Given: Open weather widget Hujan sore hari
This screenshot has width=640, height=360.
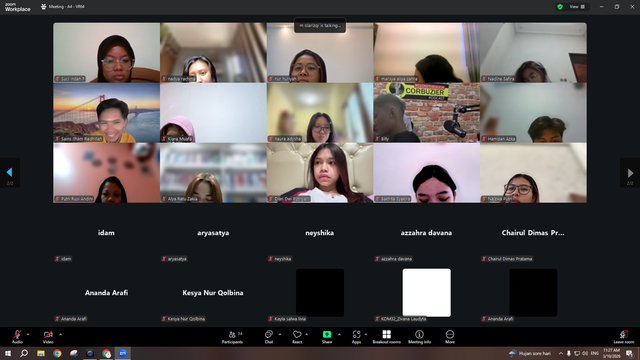Looking at the screenshot, I should point(530,353).
